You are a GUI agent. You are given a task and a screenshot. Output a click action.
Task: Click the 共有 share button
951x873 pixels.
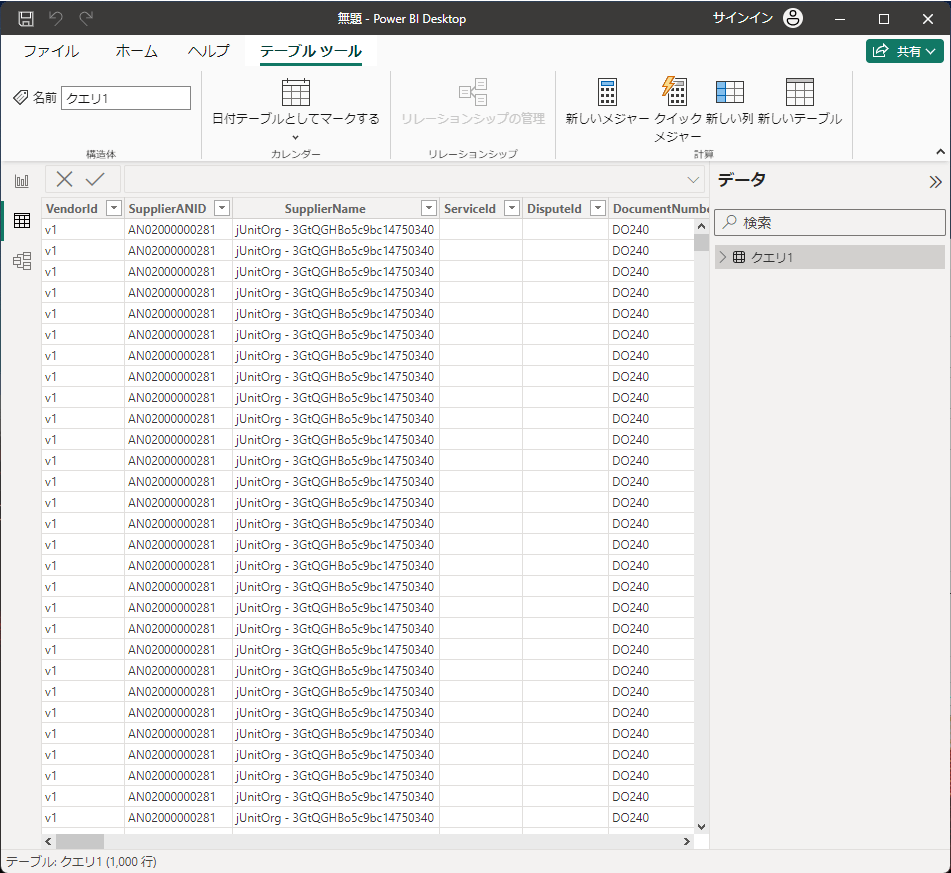tap(904, 51)
